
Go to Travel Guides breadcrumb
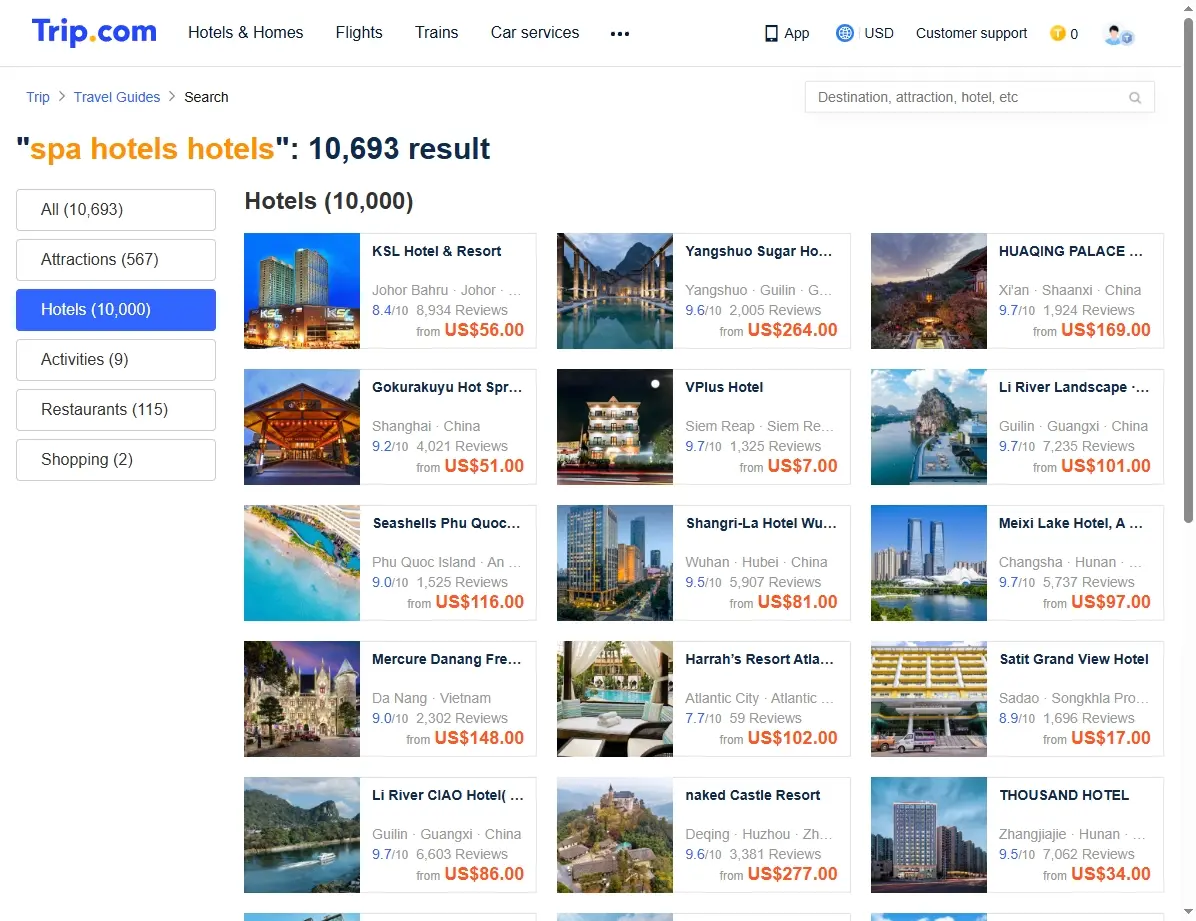(117, 97)
